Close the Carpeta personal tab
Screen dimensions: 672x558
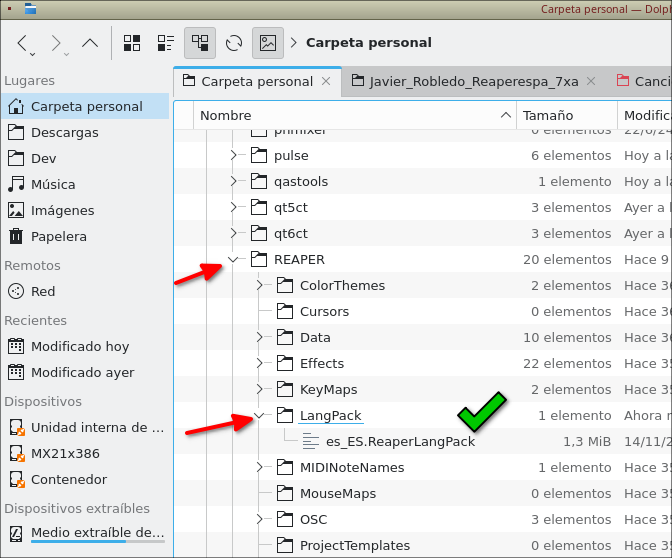click(326, 81)
